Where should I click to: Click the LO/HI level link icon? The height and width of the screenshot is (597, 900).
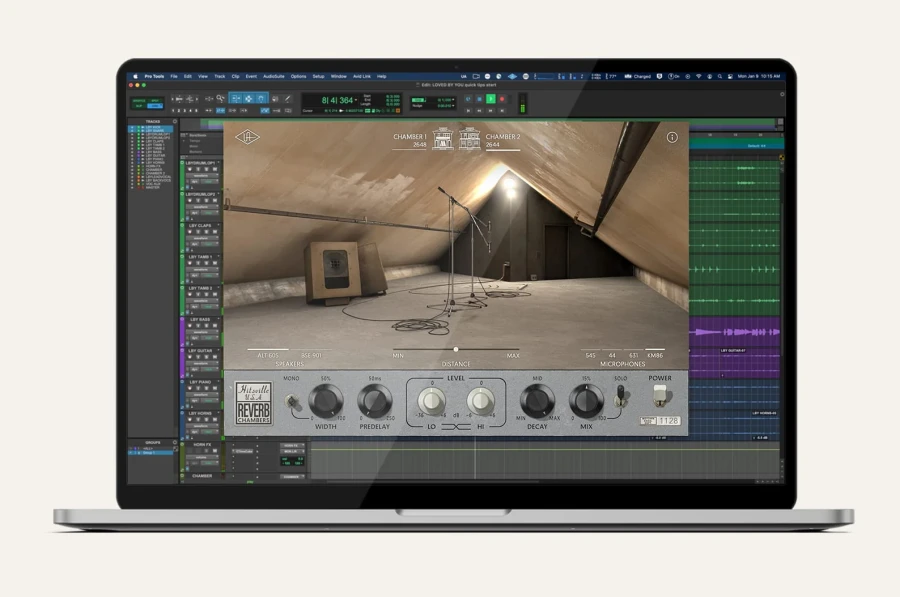click(x=456, y=427)
